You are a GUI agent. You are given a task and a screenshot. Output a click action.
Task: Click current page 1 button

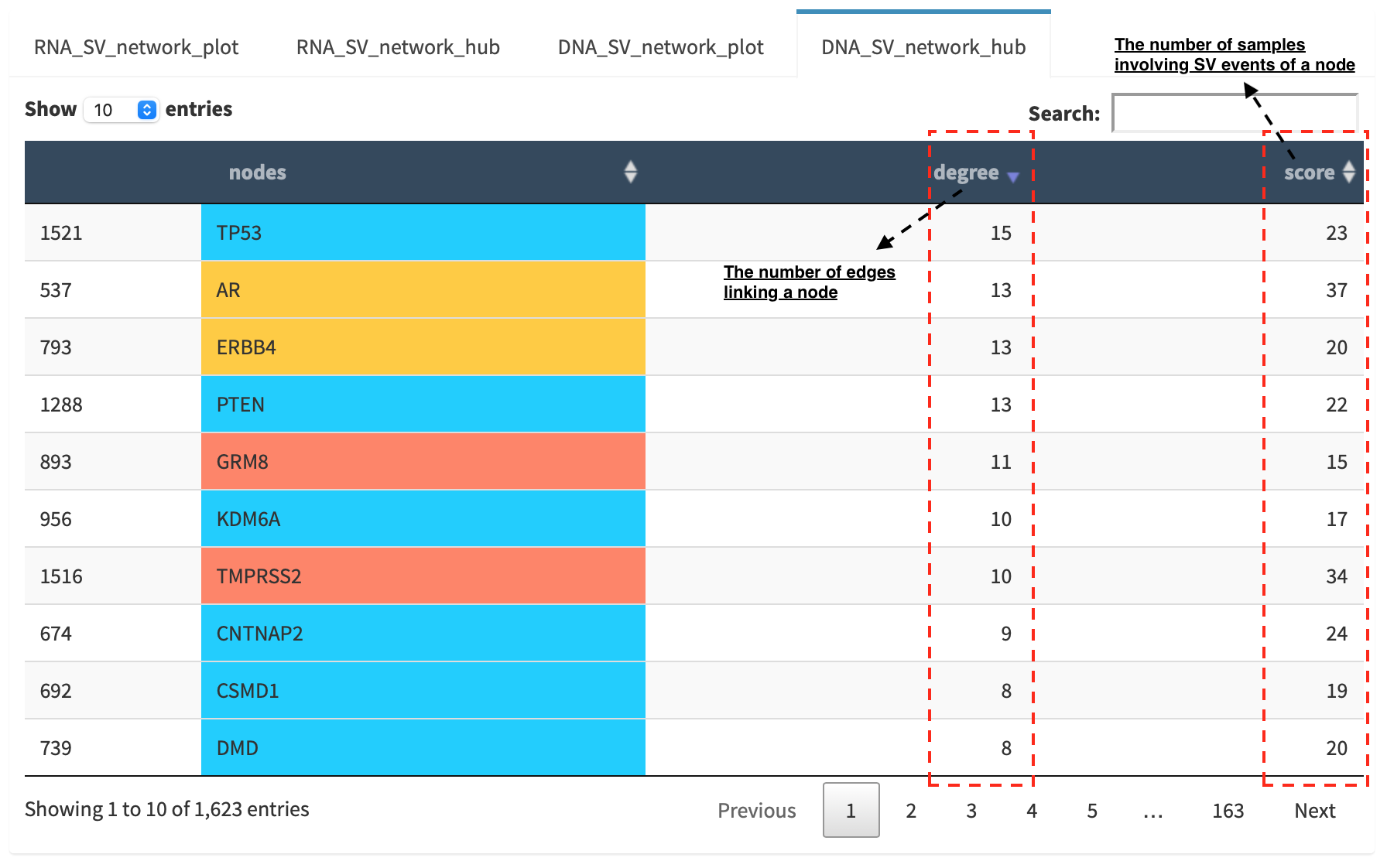[851, 810]
